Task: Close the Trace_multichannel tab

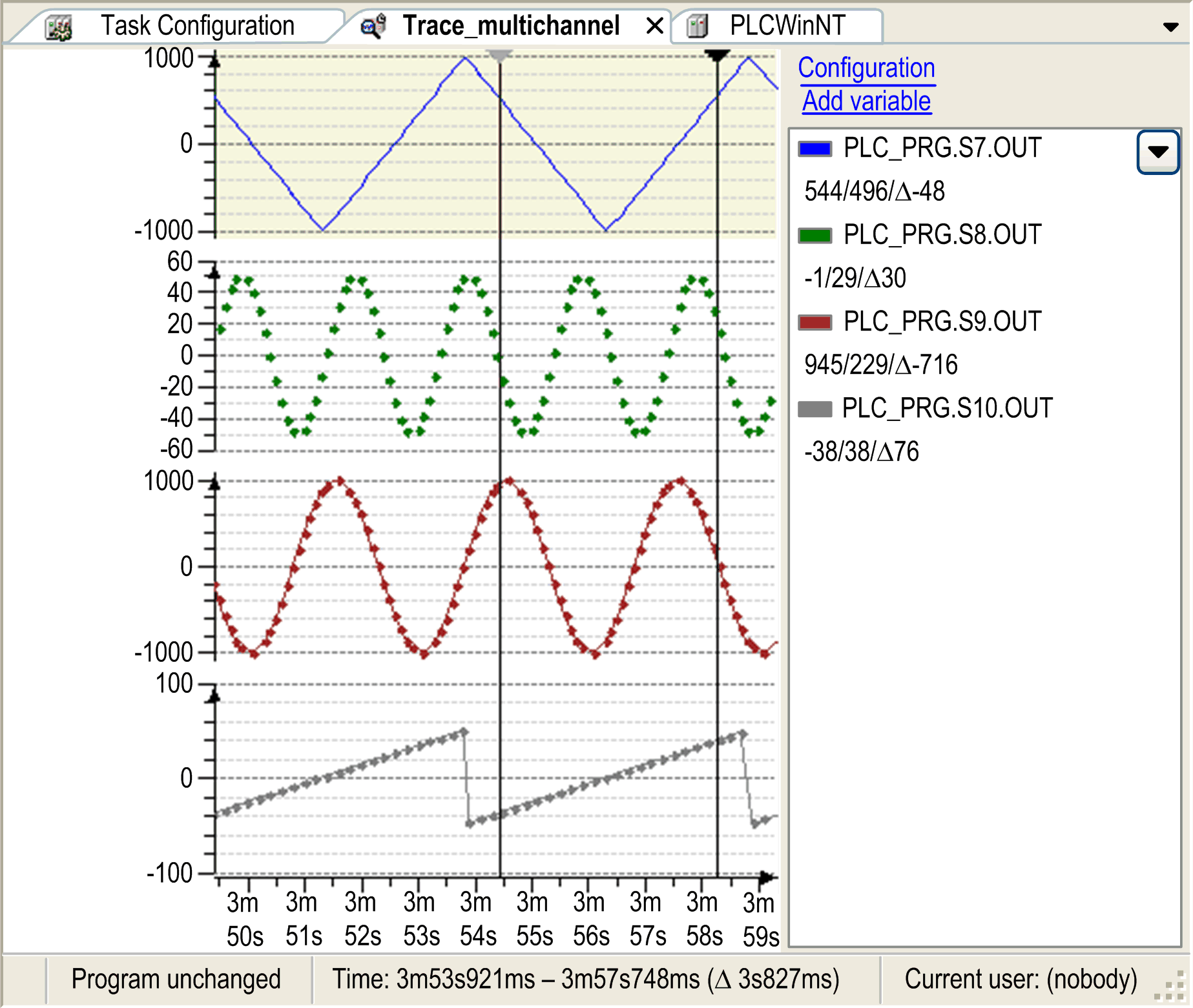Action: click(655, 26)
